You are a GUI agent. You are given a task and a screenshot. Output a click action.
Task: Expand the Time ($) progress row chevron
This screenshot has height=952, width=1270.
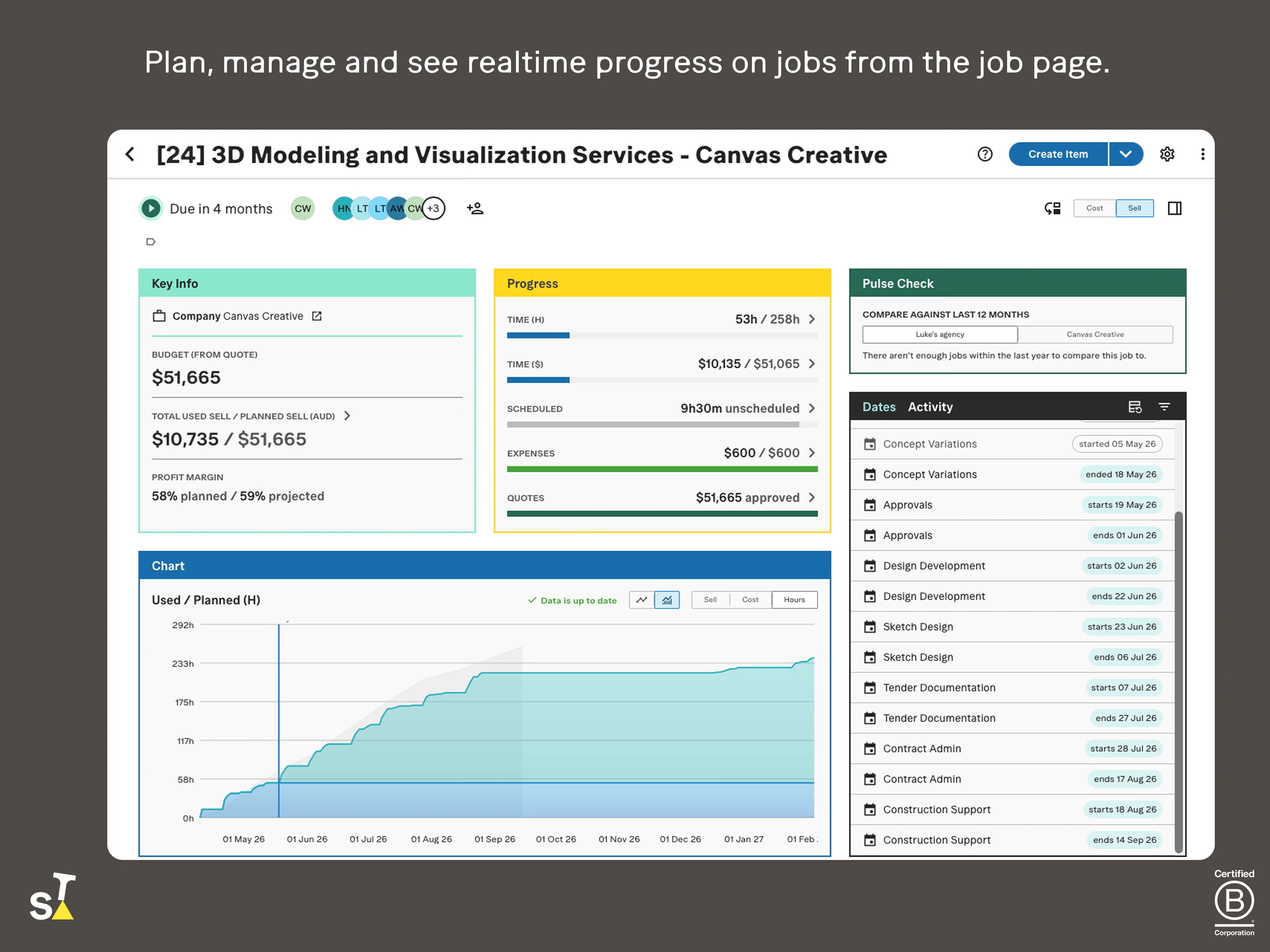point(812,364)
